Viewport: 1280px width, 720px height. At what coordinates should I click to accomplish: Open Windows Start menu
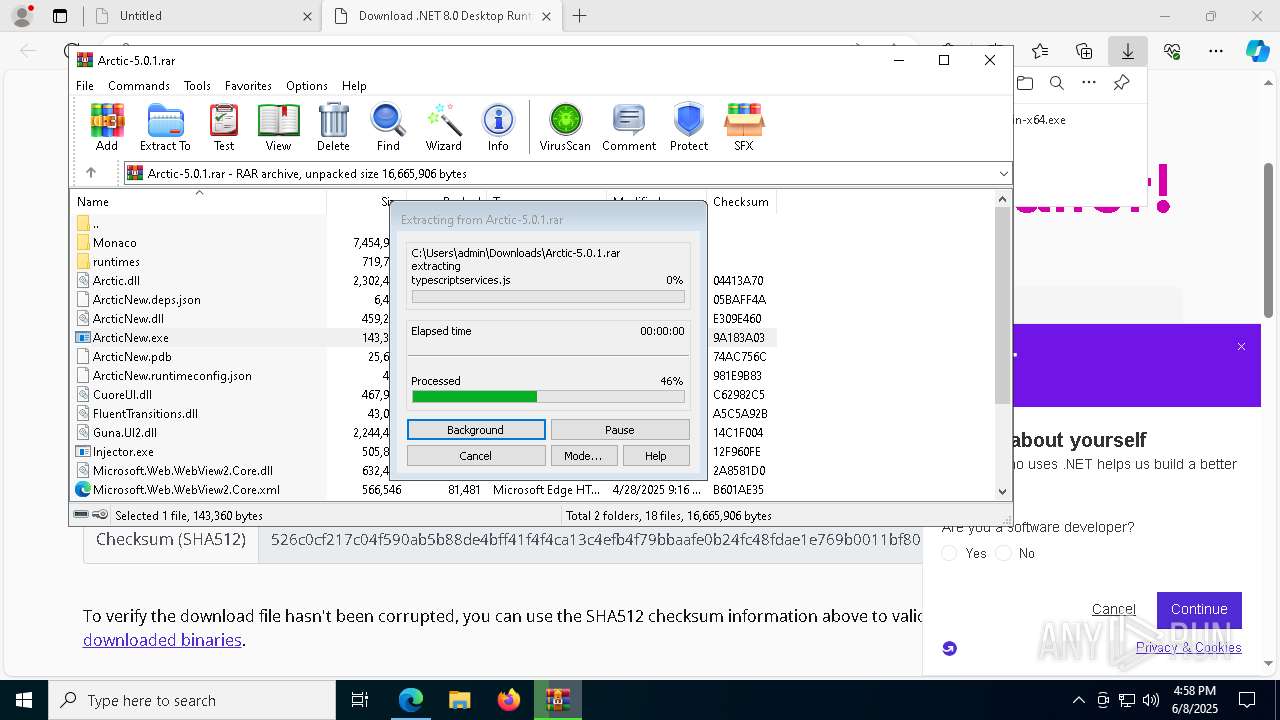[x=24, y=700]
